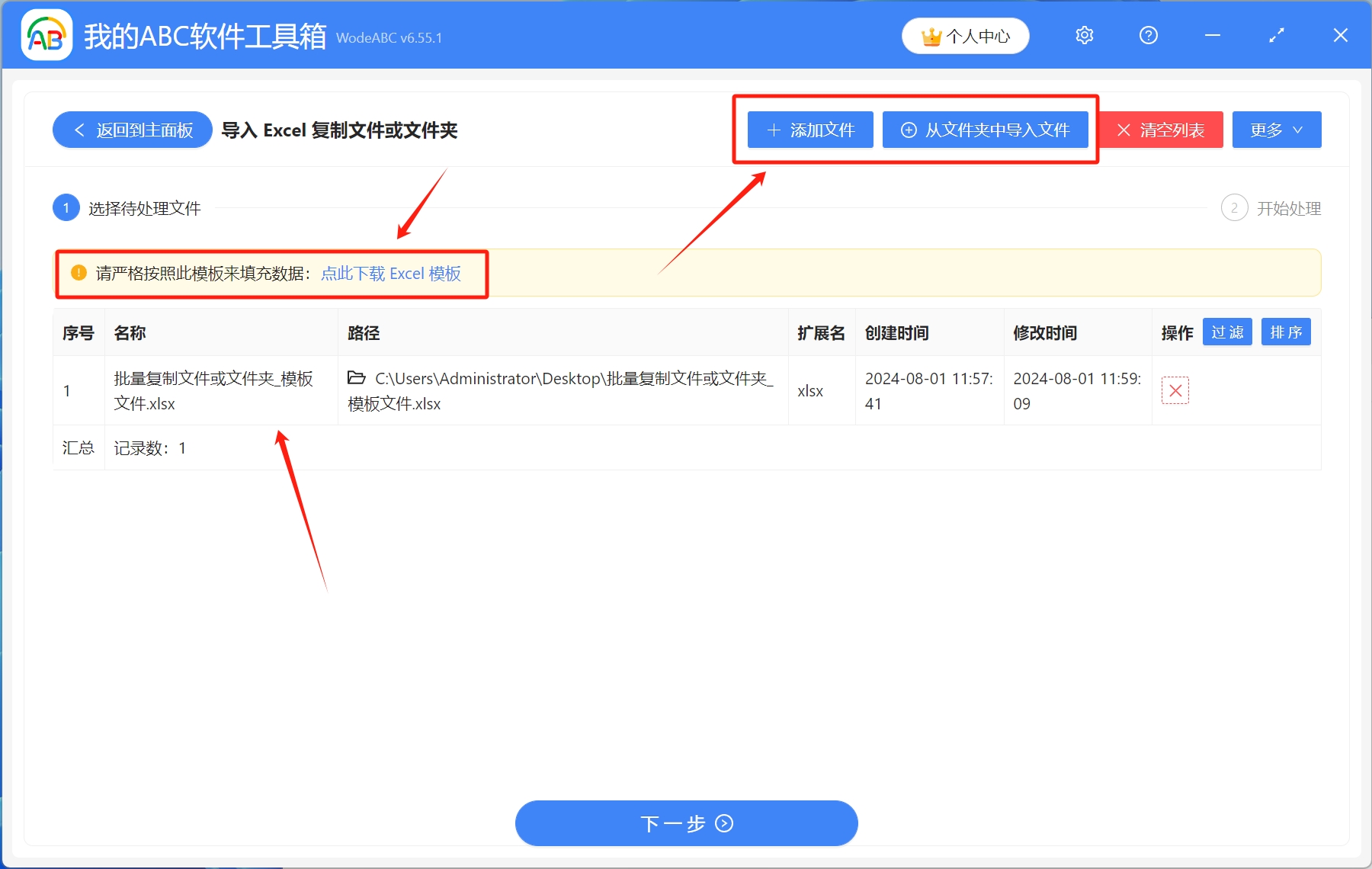
Task: Open the 排序 sort option
Action: pyautogui.click(x=1286, y=332)
